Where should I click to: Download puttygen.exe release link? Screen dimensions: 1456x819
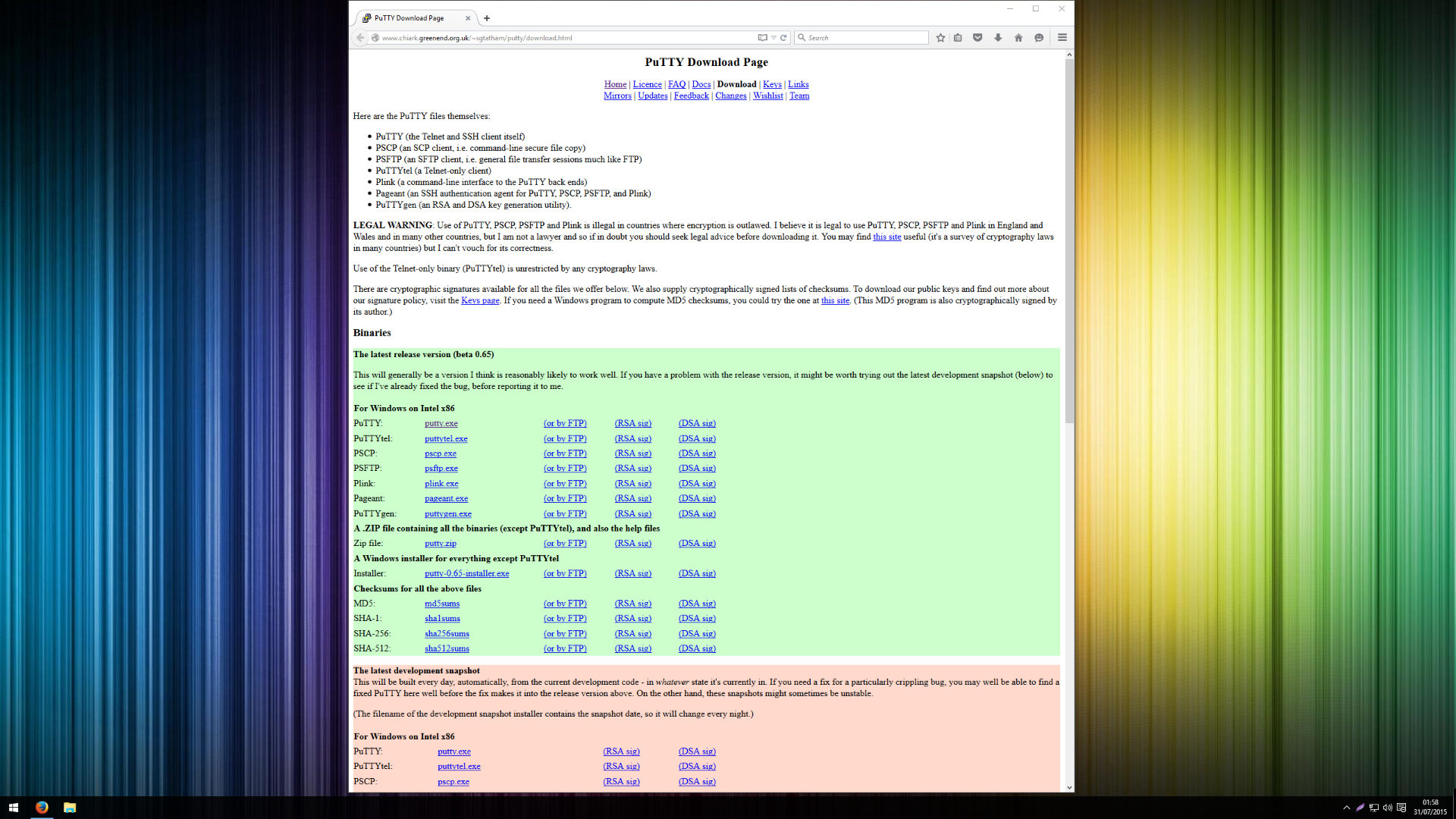[x=448, y=513]
